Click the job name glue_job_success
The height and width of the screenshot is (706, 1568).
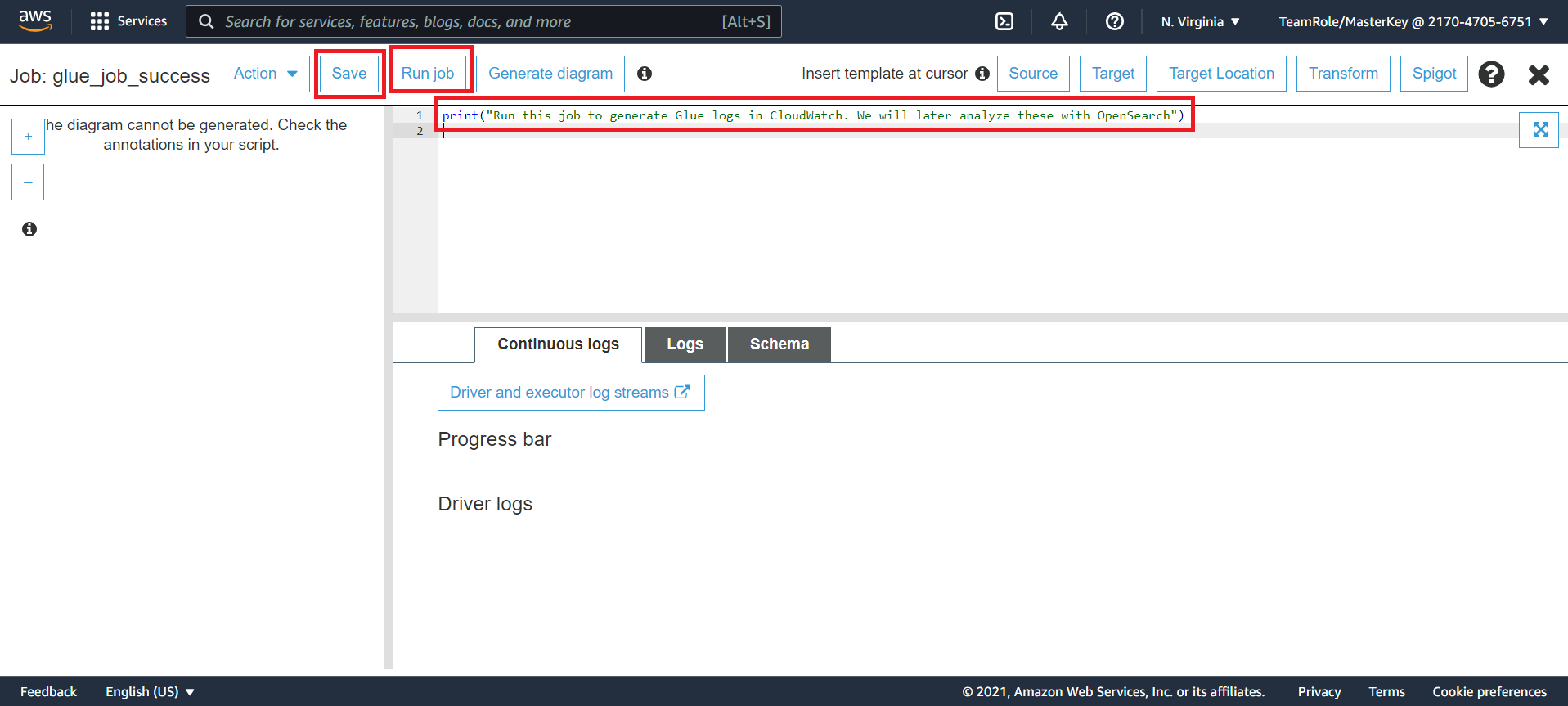tap(131, 76)
